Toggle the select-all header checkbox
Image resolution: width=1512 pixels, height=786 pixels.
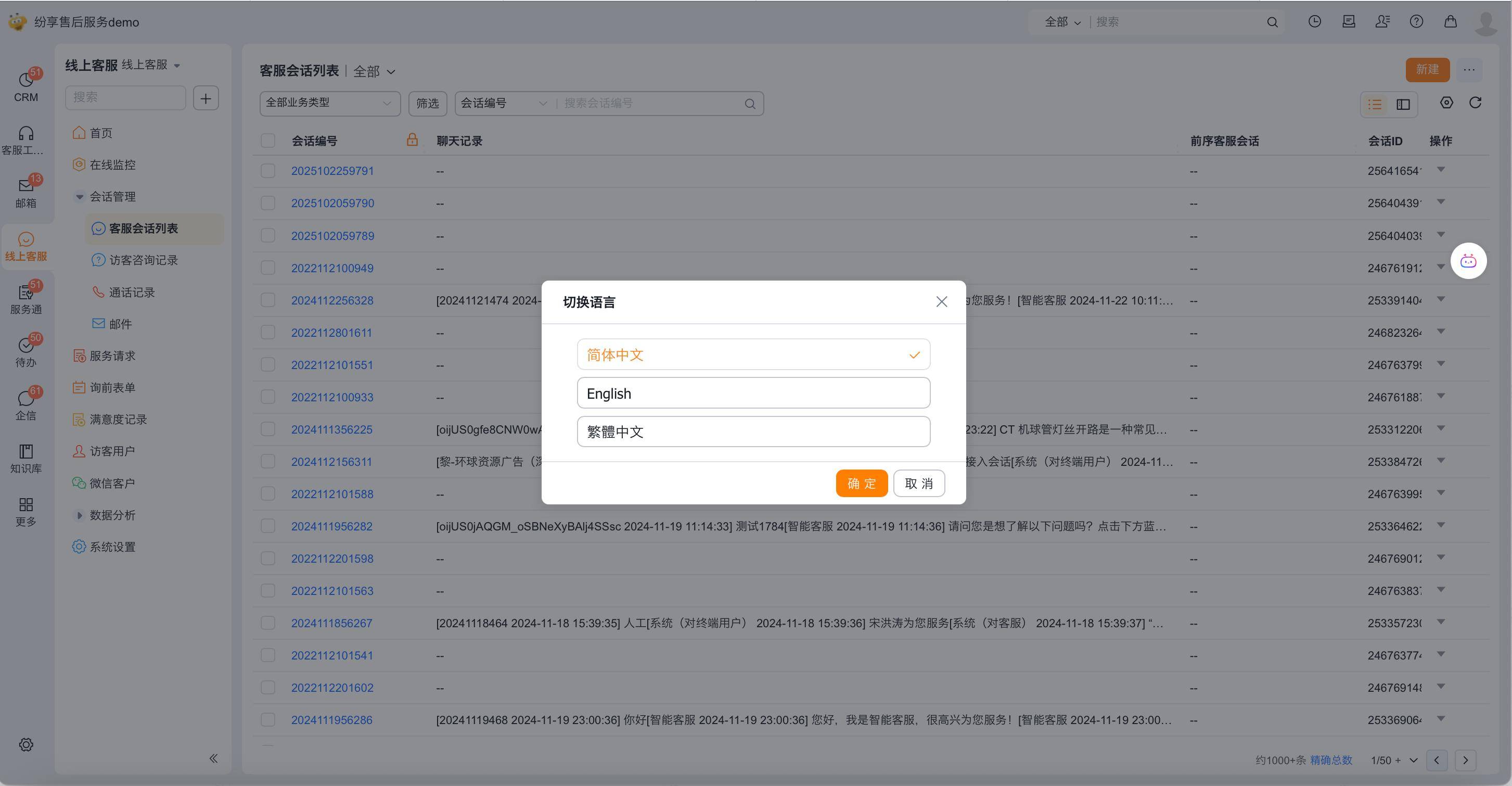(267, 141)
